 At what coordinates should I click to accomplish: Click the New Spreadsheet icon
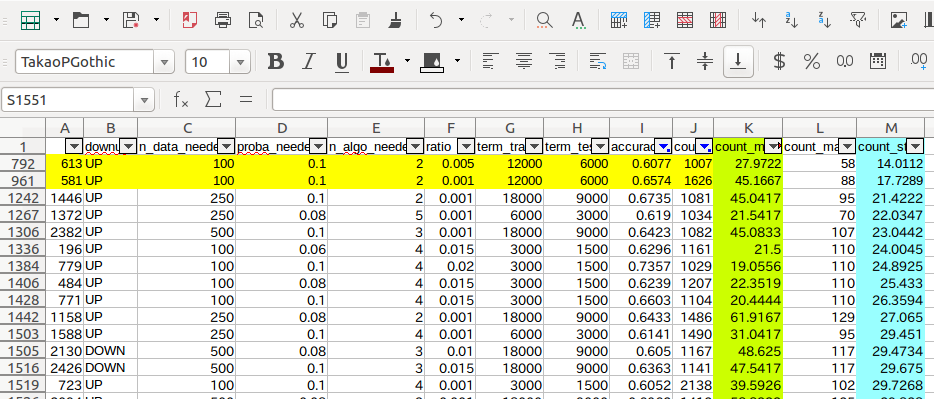[x=30, y=20]
